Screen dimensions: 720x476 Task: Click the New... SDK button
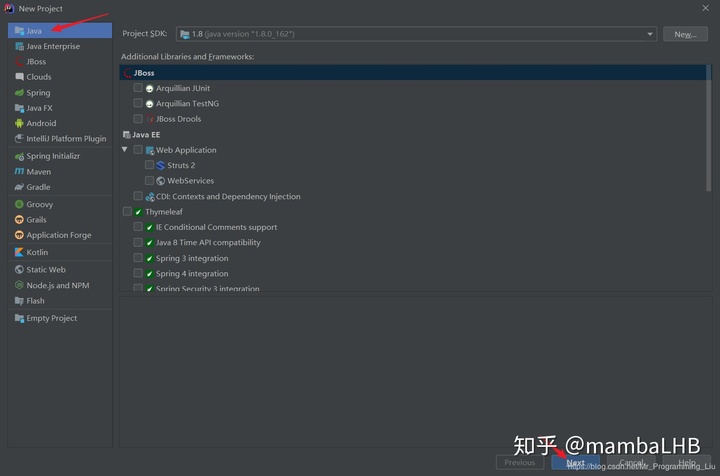click(x=685, y=34)
